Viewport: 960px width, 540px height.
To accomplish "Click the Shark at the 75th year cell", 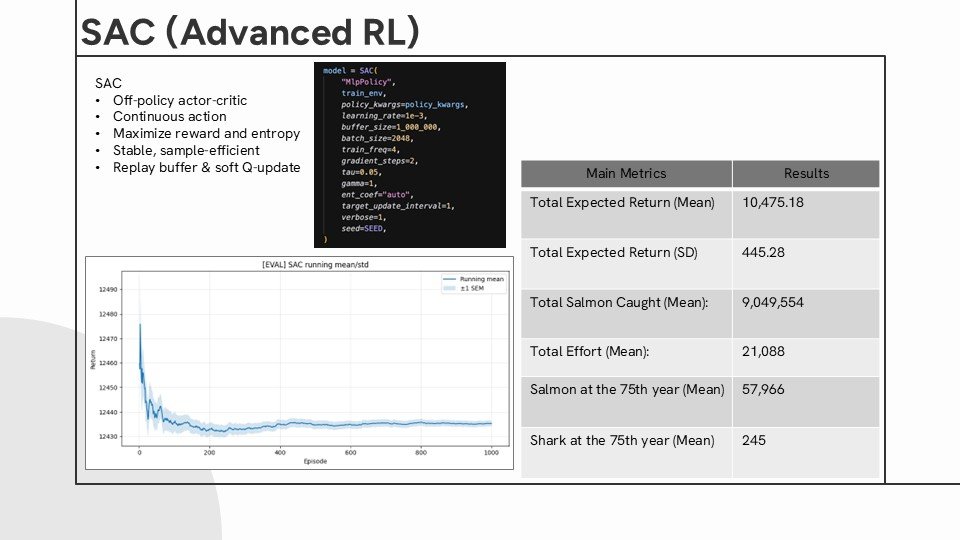I will tap(626, 453).
